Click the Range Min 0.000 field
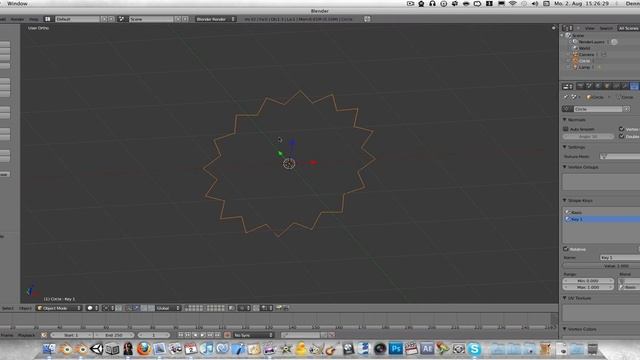 coord(588,281)
